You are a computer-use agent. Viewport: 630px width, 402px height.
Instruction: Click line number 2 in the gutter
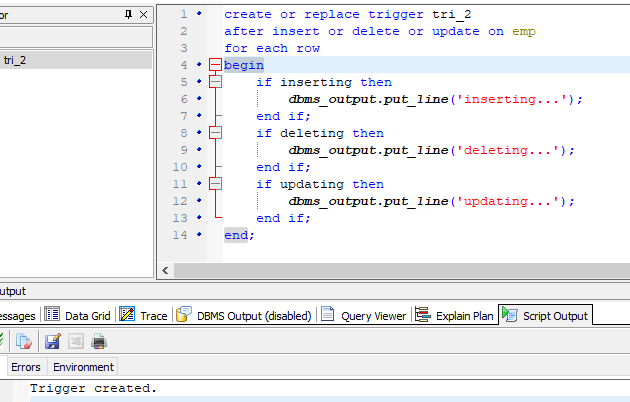click(184, 31)
